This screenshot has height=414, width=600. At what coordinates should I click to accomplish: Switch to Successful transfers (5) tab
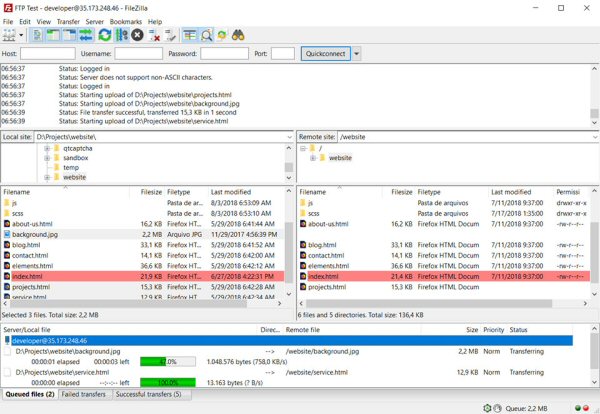[148, 394]
